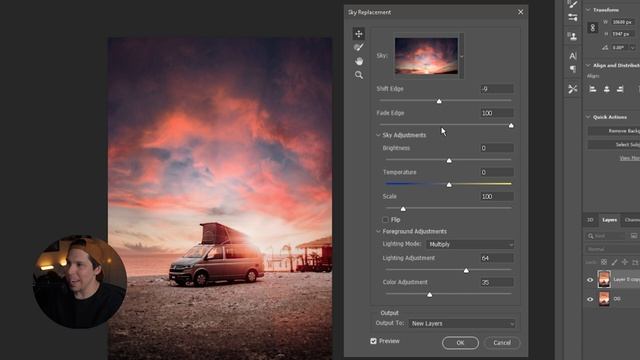Open the Clone Source panel icon
This screenshot has height=360, width=640.
pyautogui.click(x=573, y=36)
